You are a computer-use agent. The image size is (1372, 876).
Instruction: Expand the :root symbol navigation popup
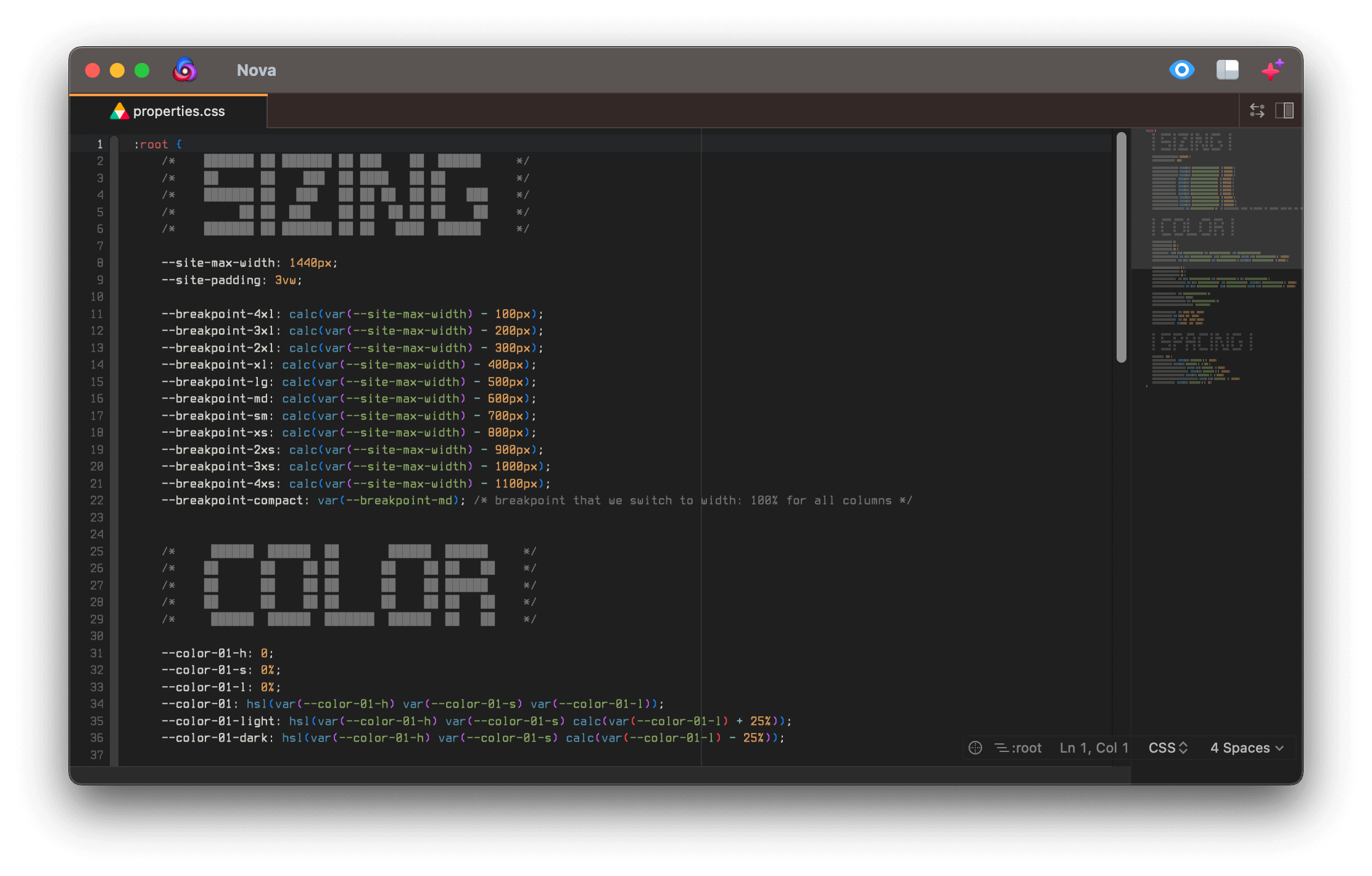[x=1026, y=748]
